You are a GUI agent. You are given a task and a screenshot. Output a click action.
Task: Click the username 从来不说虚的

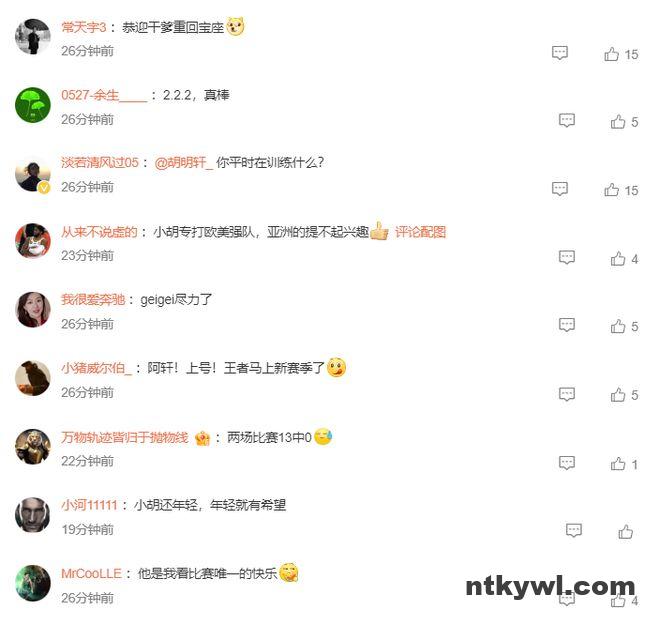(99, 232)
